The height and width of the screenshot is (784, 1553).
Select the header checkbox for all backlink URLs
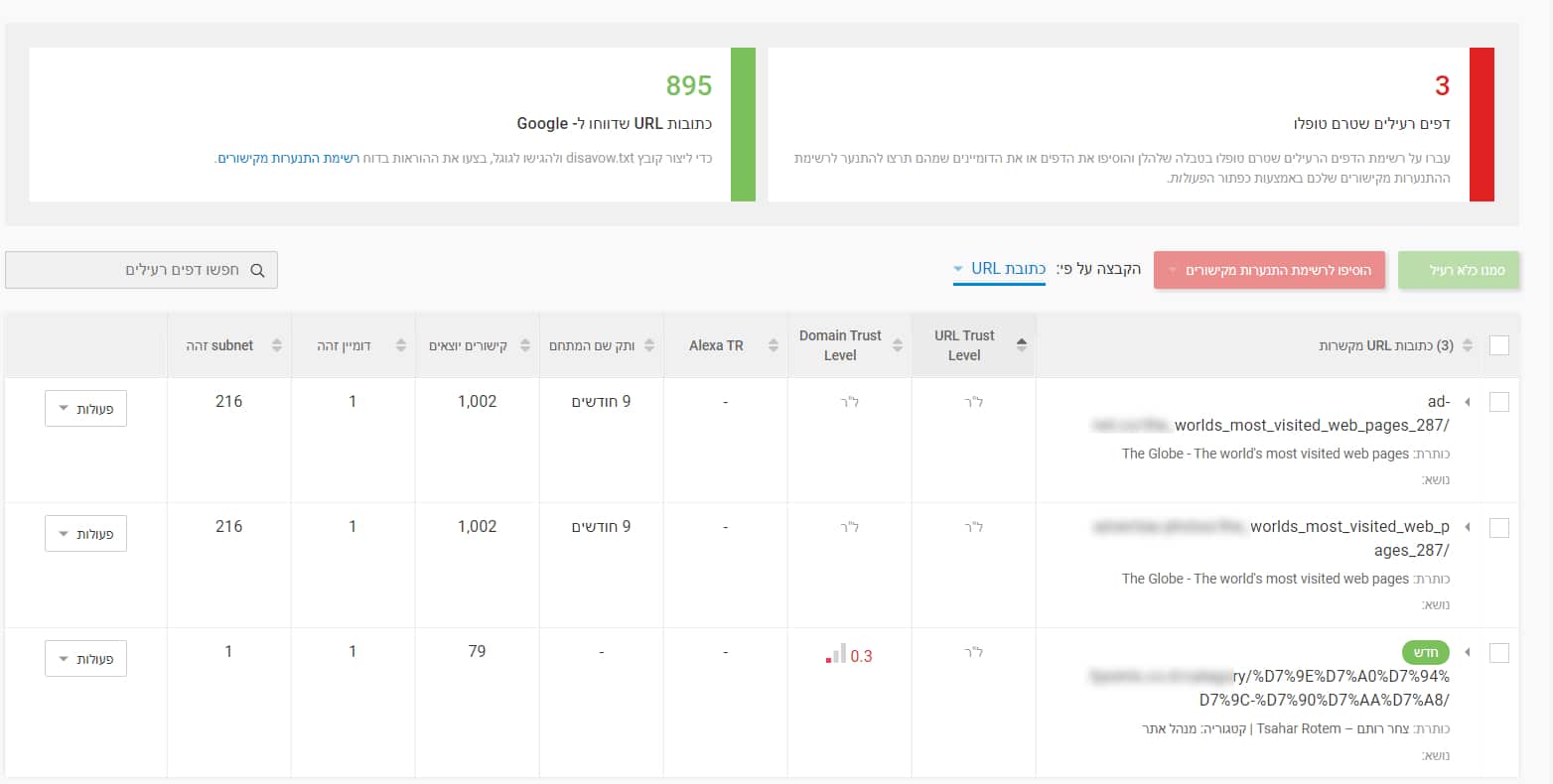[1499, 345]
